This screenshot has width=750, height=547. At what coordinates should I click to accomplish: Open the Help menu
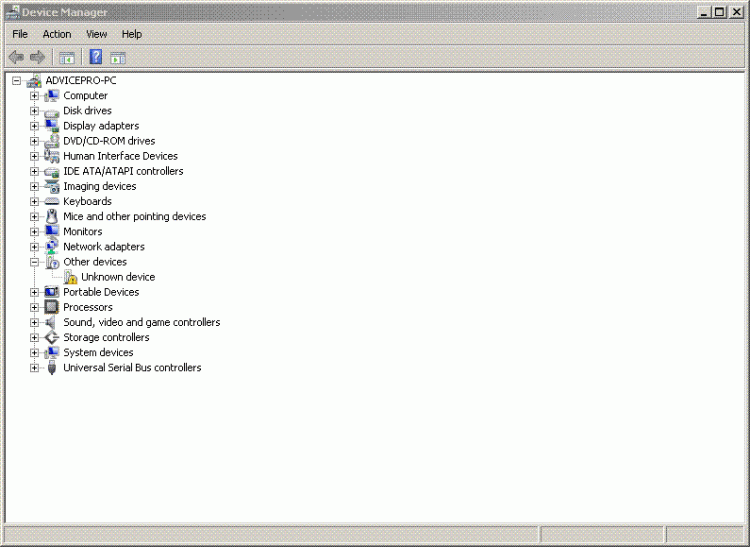coord(132,34)
